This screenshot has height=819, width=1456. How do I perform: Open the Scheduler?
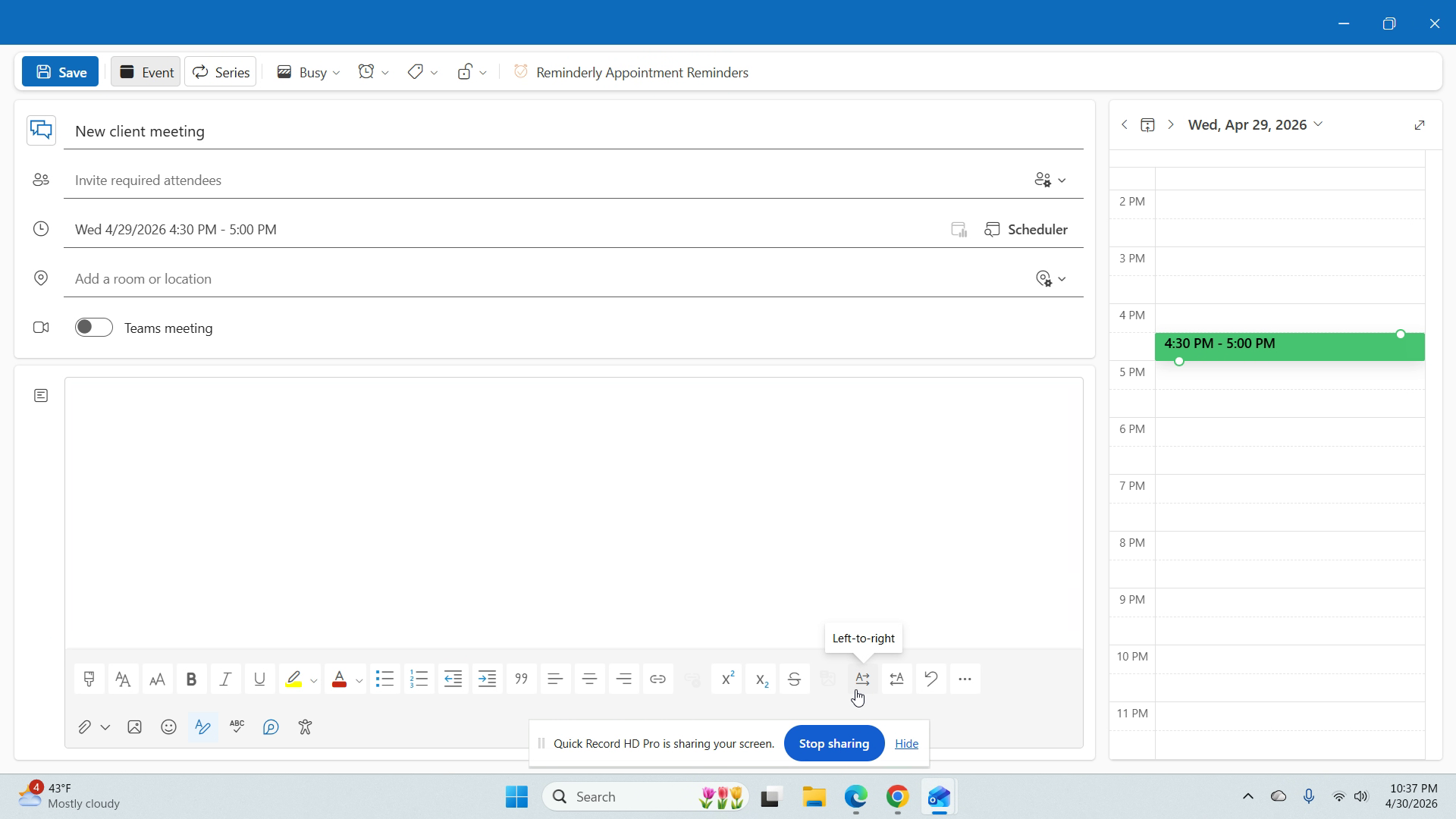point(1026,230)
